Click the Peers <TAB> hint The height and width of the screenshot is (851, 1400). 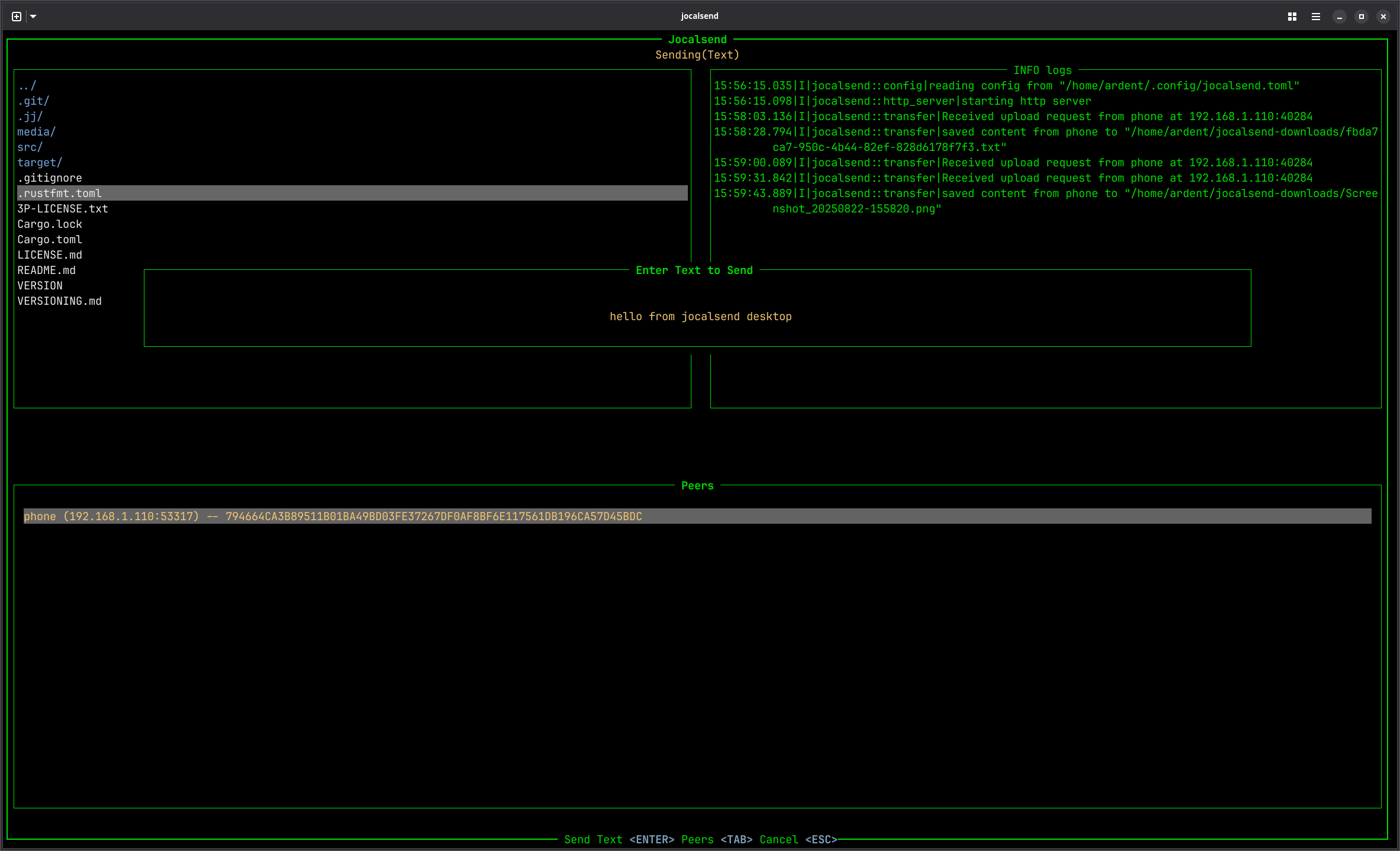pyautogui.click(x=716, y=840)
